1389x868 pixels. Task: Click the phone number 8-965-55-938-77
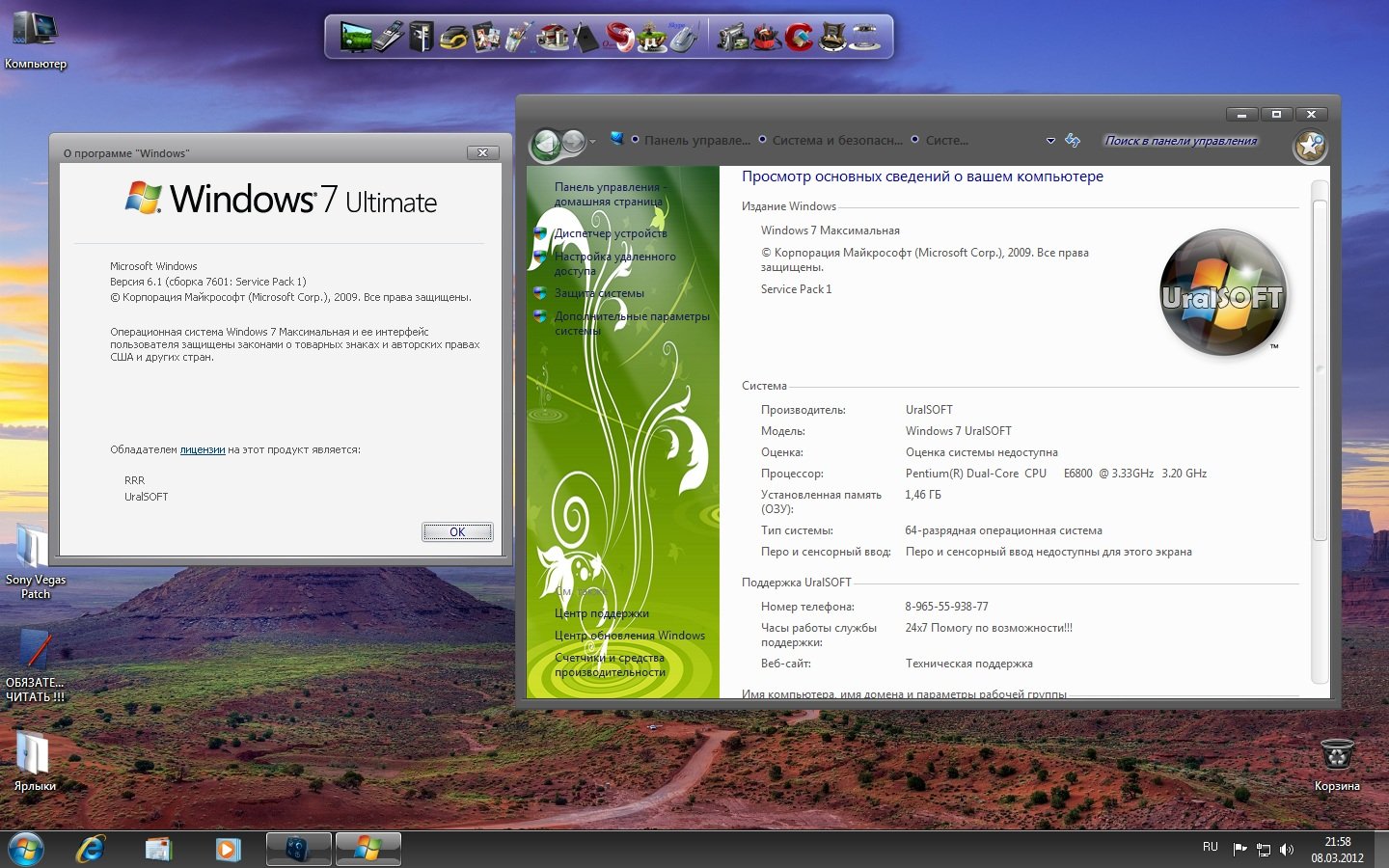pos(946,607)
